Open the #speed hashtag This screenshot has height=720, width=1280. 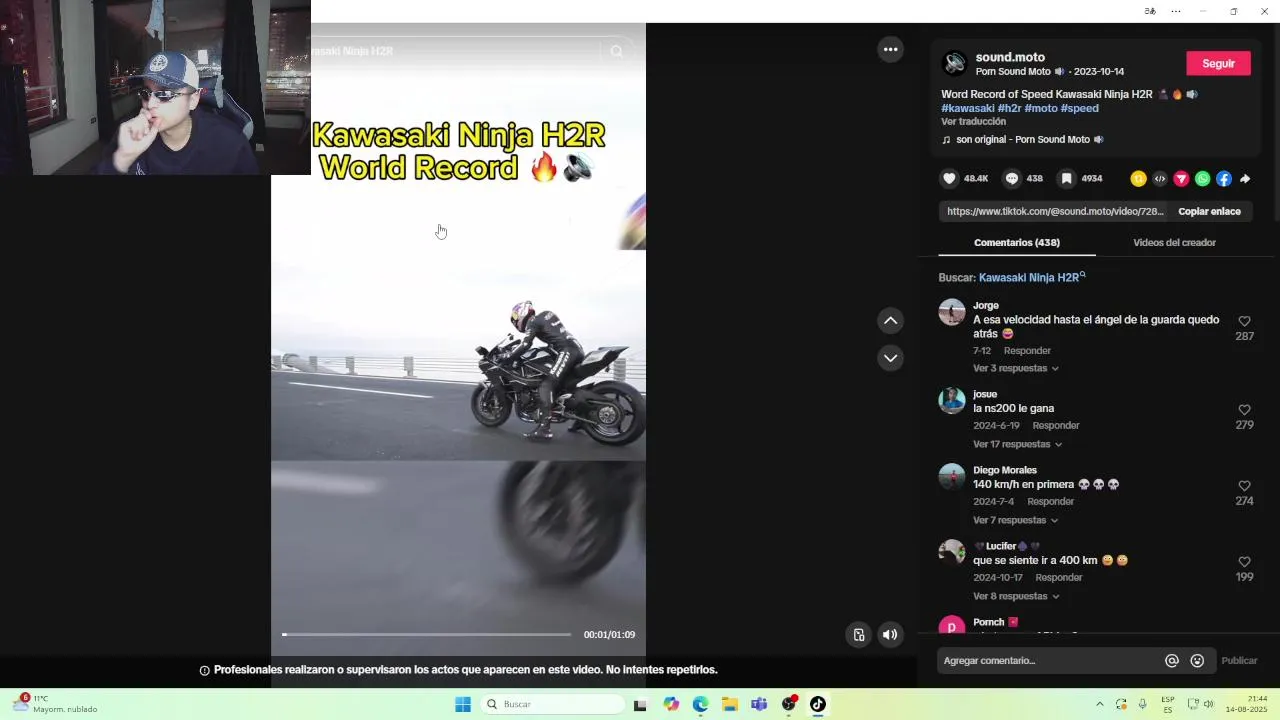[x=1079, y=108]
